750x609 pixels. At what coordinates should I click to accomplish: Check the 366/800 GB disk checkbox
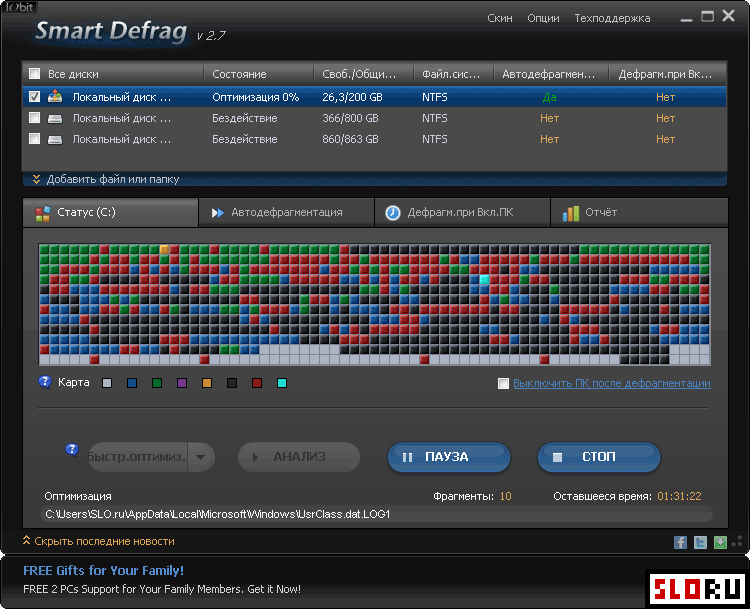point(34,118)
